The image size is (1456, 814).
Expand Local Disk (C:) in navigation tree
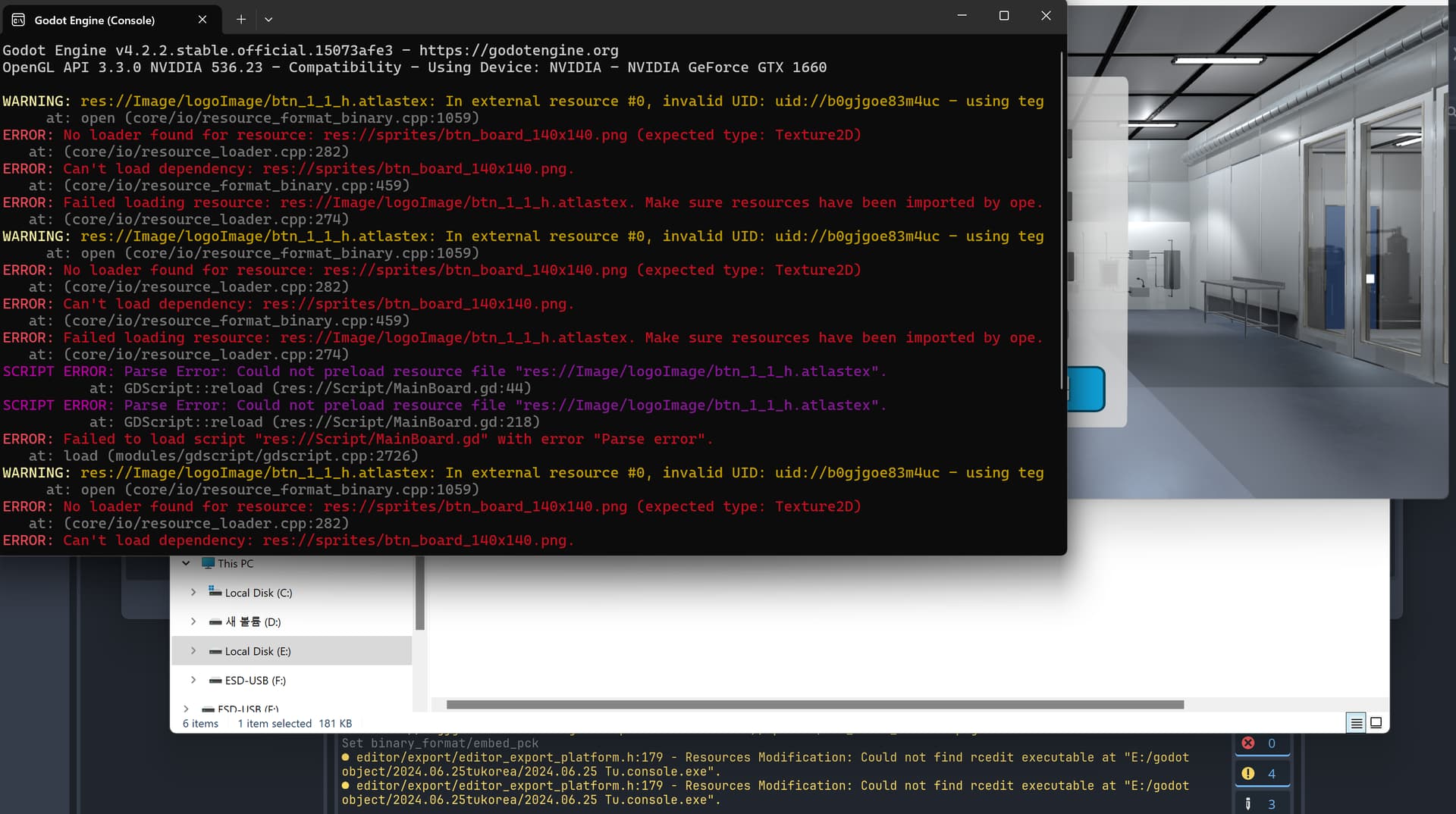point(193,593)
